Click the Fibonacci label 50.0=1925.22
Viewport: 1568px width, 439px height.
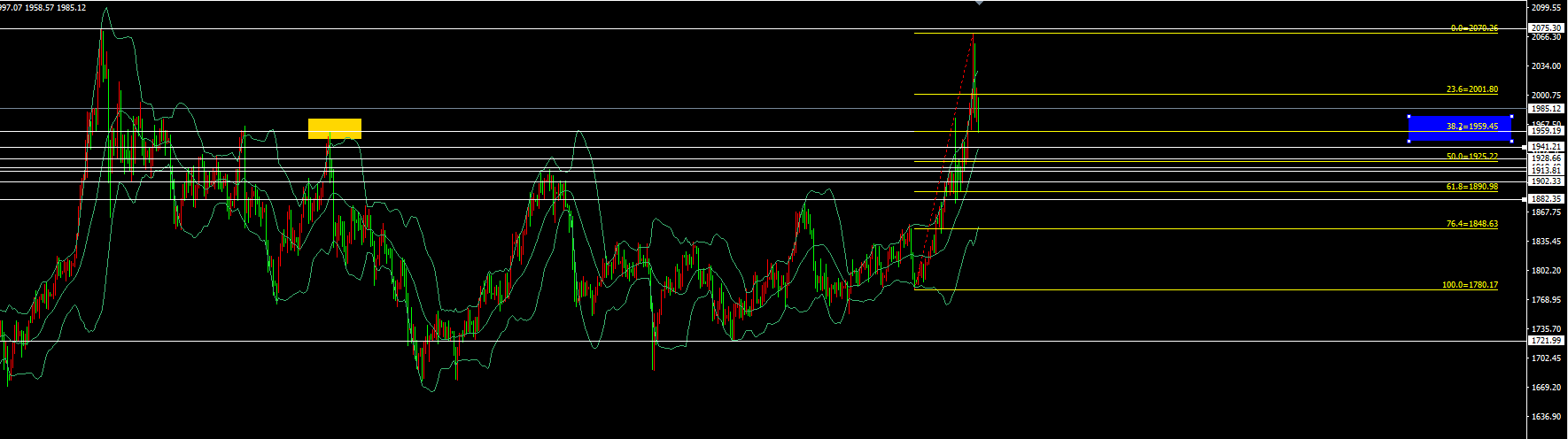coord(1472,157)
